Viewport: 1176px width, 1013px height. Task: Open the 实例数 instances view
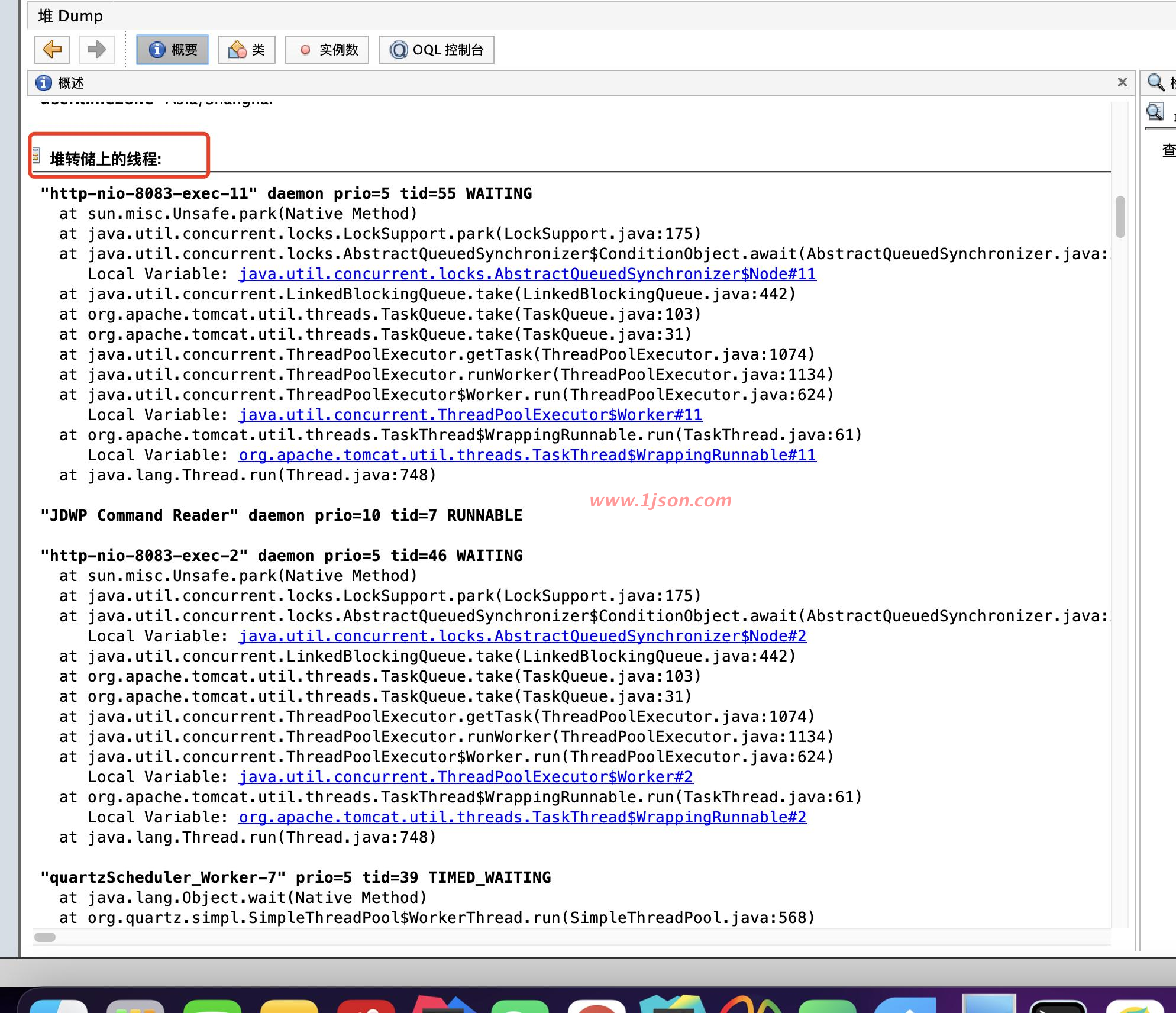[x=327, y=50]
